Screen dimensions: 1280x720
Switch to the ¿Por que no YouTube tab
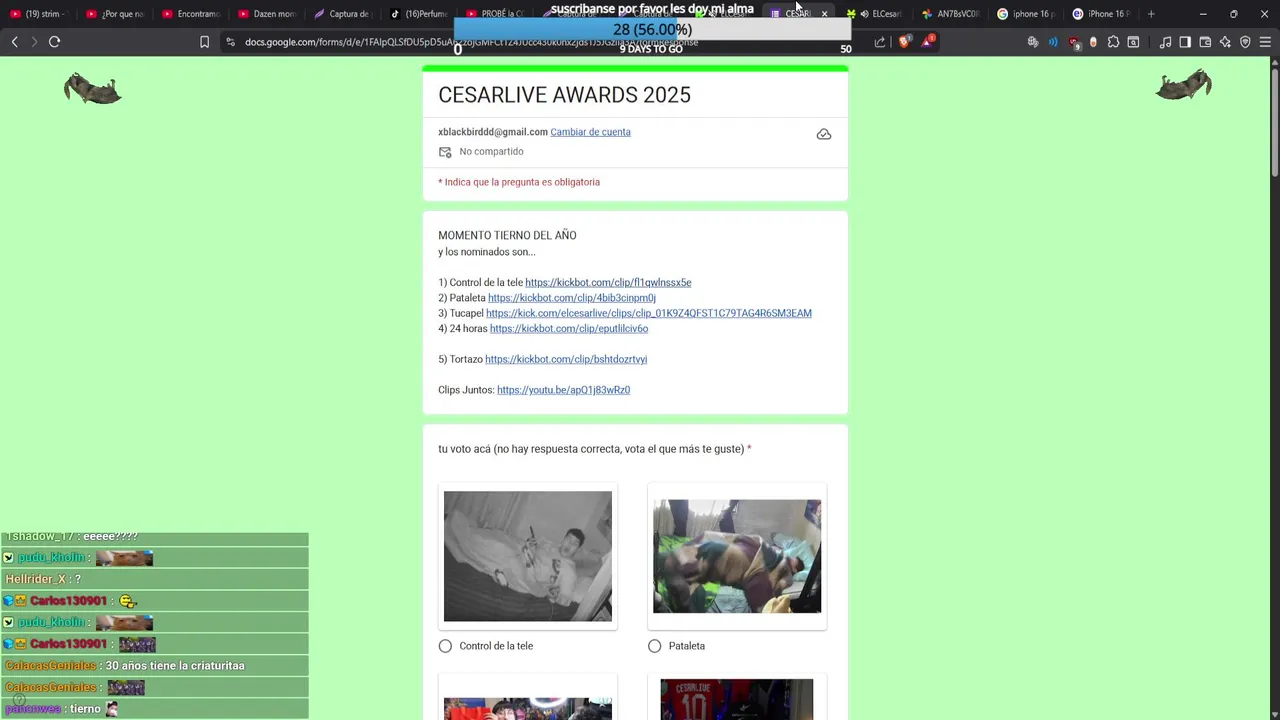coord(114,14)
